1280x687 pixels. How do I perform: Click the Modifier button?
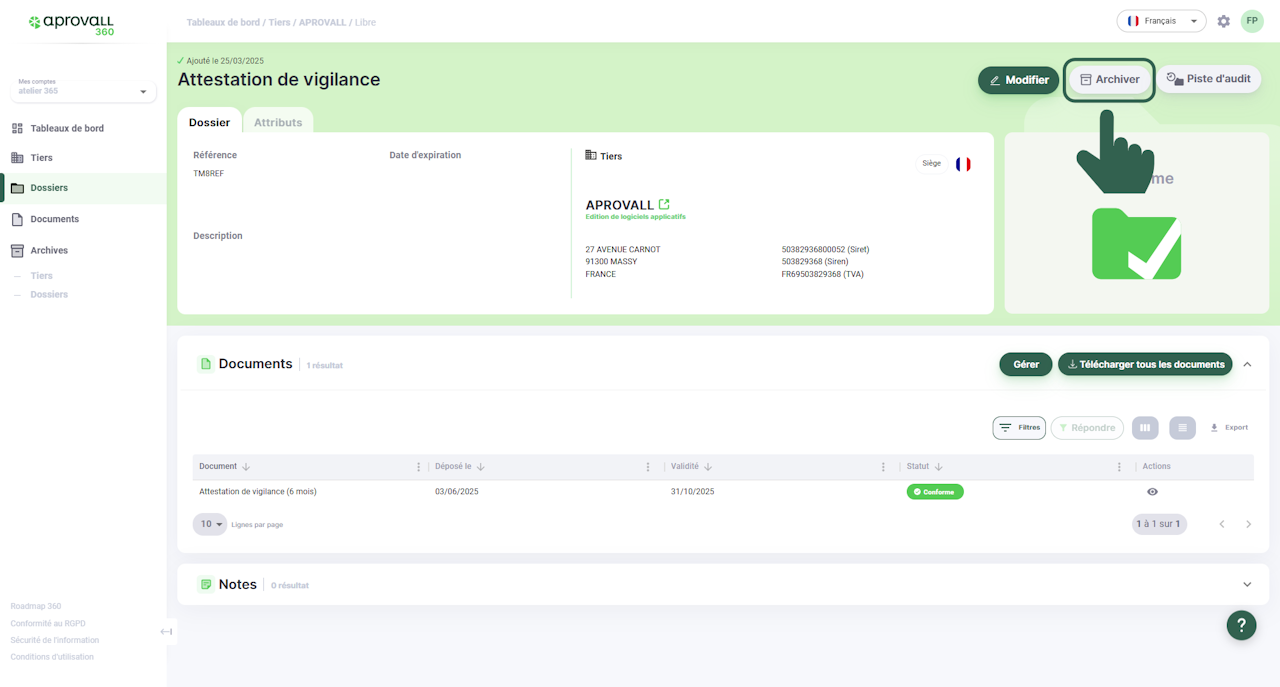tap(1018, 80)
